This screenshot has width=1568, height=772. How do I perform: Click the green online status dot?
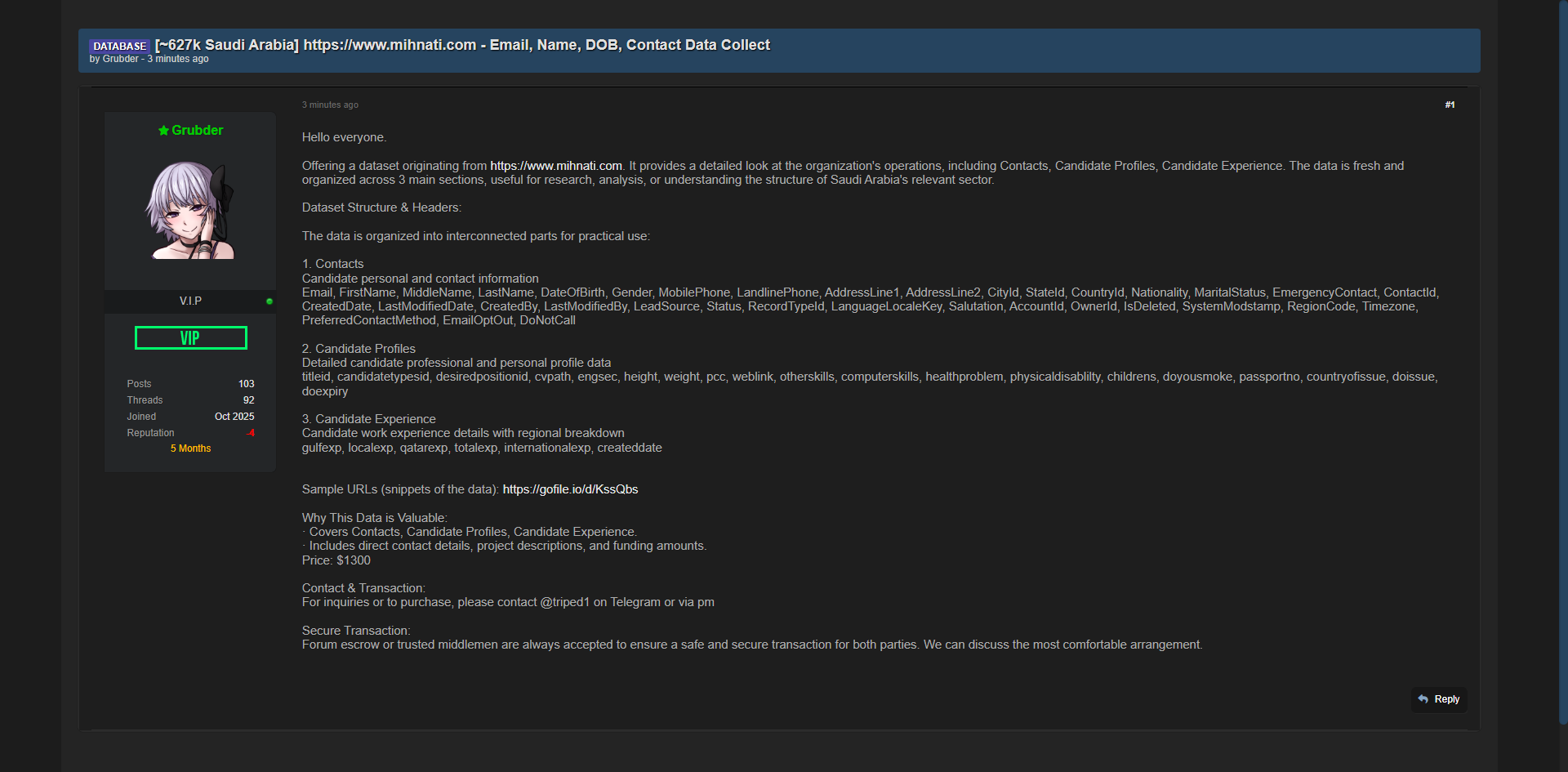click(x=269, y=301)
